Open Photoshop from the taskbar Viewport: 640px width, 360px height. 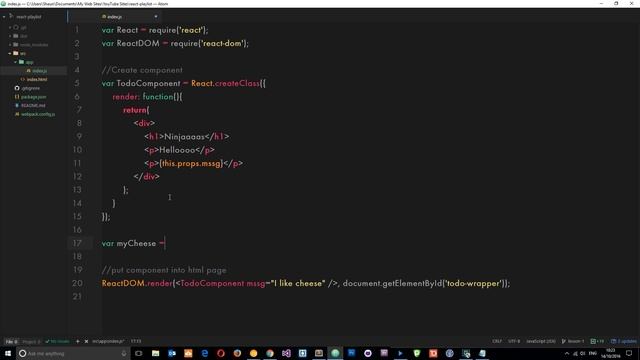(x=351, y=353)
